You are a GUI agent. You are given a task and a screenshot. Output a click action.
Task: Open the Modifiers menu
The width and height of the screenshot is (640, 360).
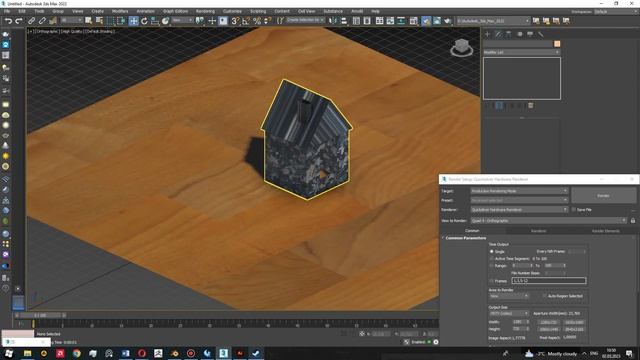click(x=120, y=11)
